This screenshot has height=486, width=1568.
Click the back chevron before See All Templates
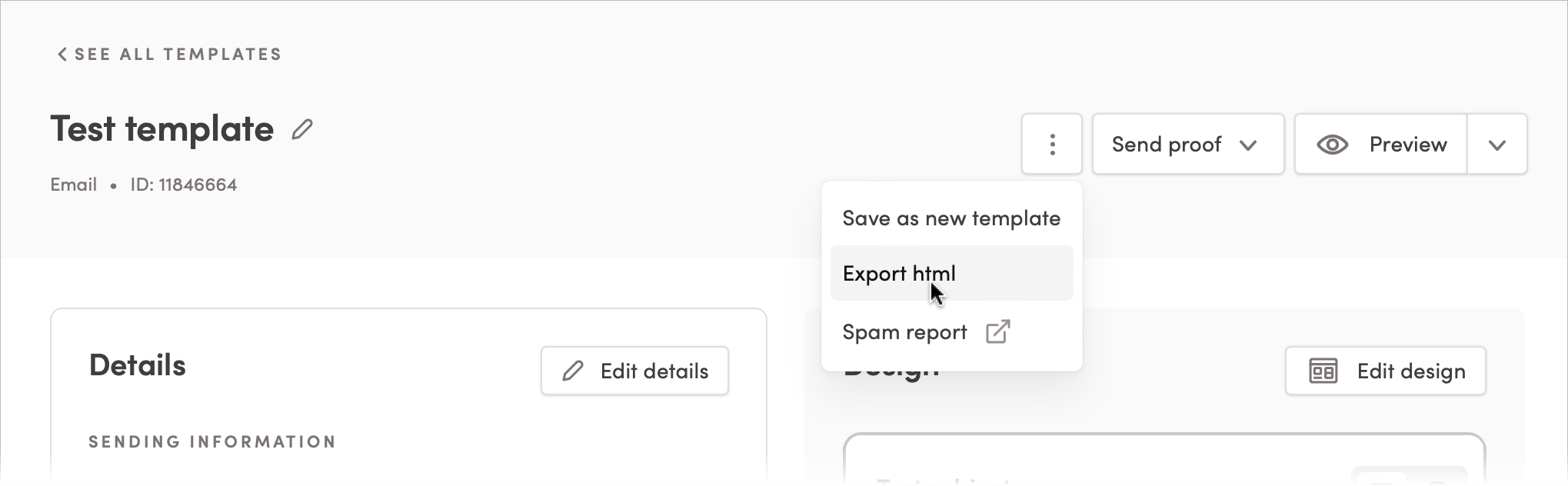click(x=62, y=55)
